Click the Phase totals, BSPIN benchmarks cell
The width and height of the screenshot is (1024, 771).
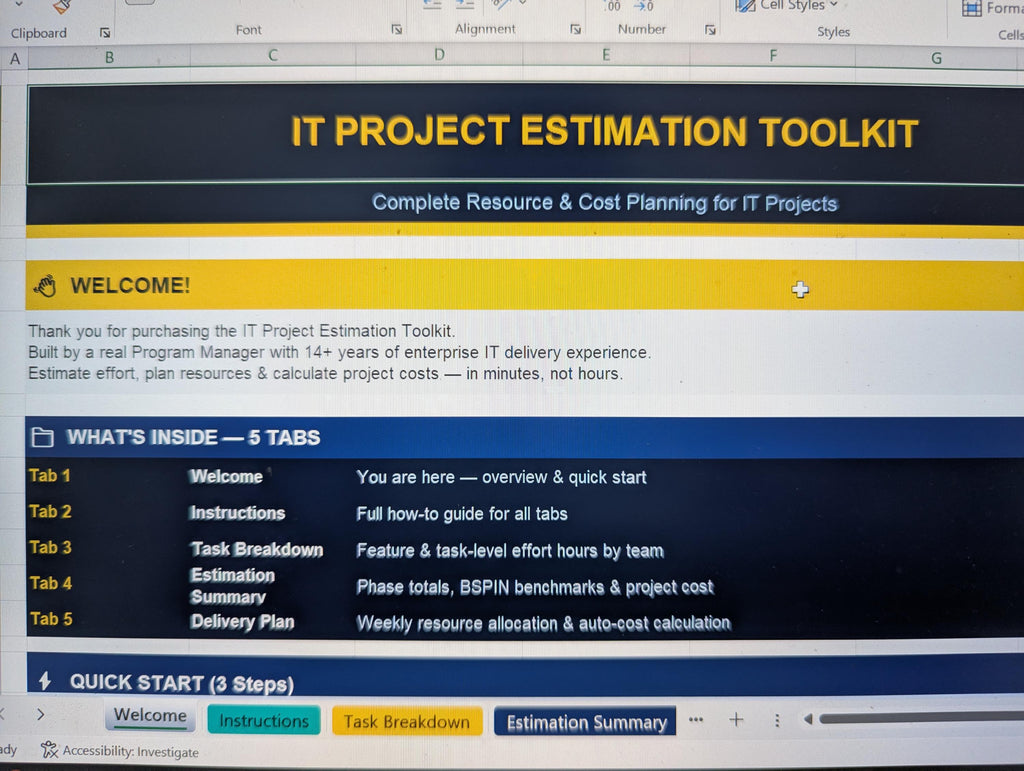[535, 588]
